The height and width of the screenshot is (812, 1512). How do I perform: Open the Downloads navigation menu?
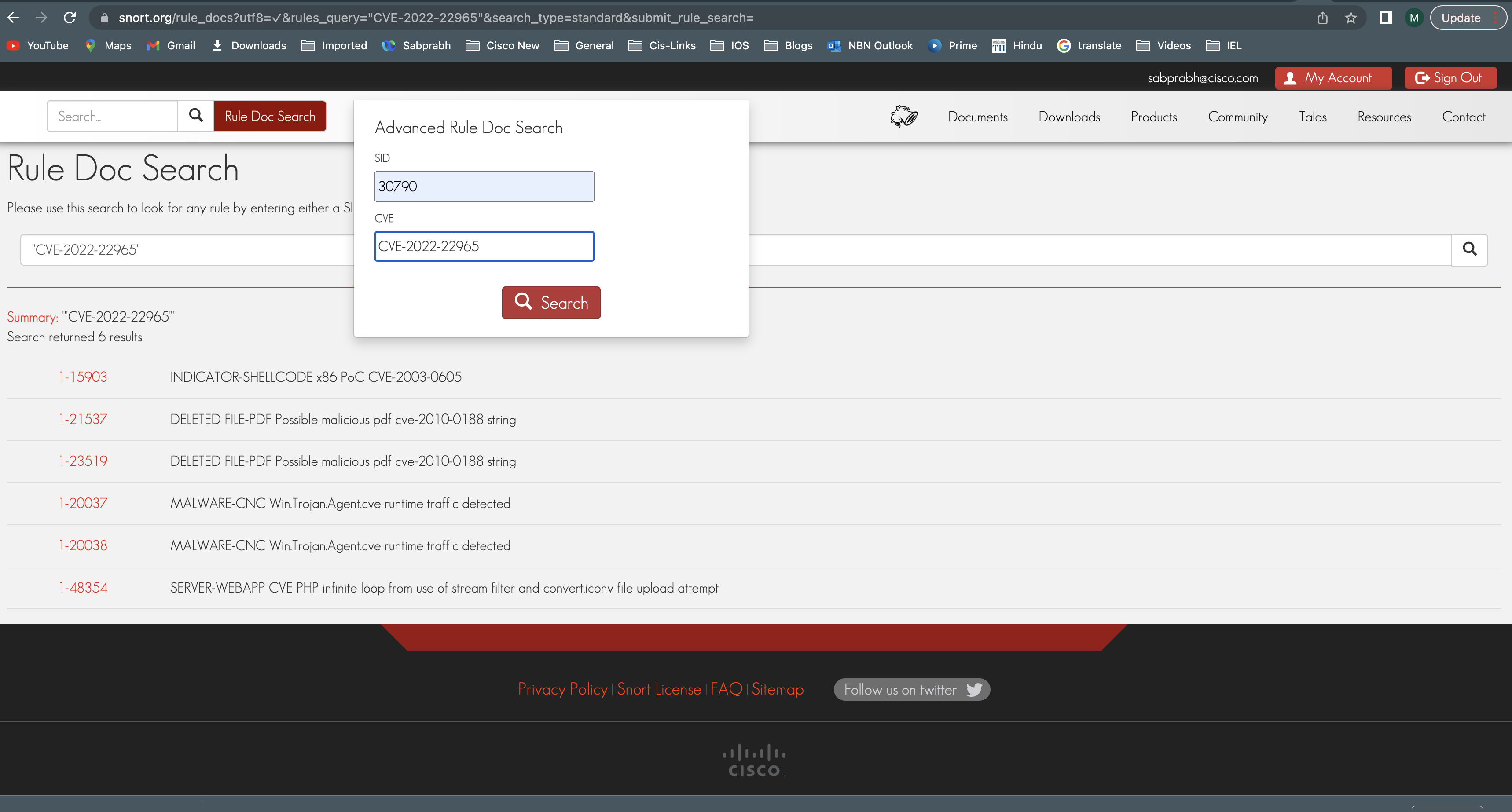(1069, 117)
